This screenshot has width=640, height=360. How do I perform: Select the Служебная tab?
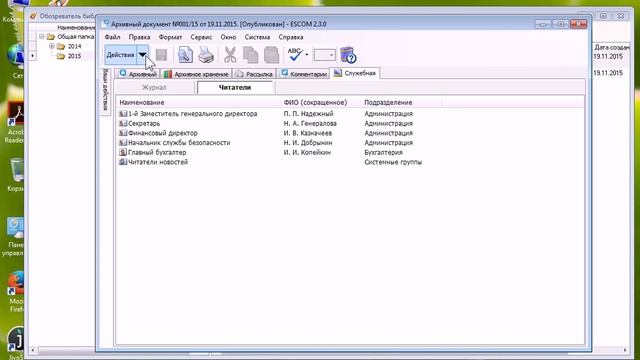click(x=355, y=73)
